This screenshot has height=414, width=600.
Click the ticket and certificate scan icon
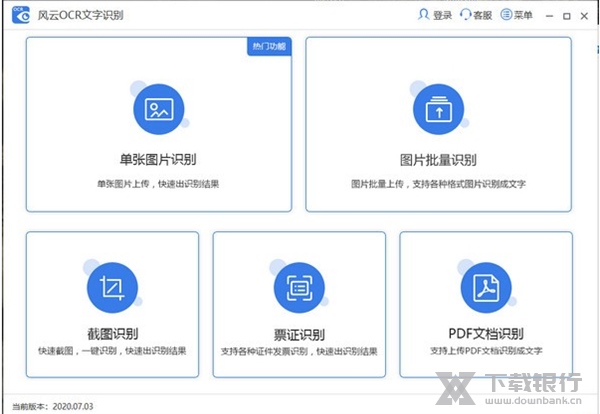299,287
